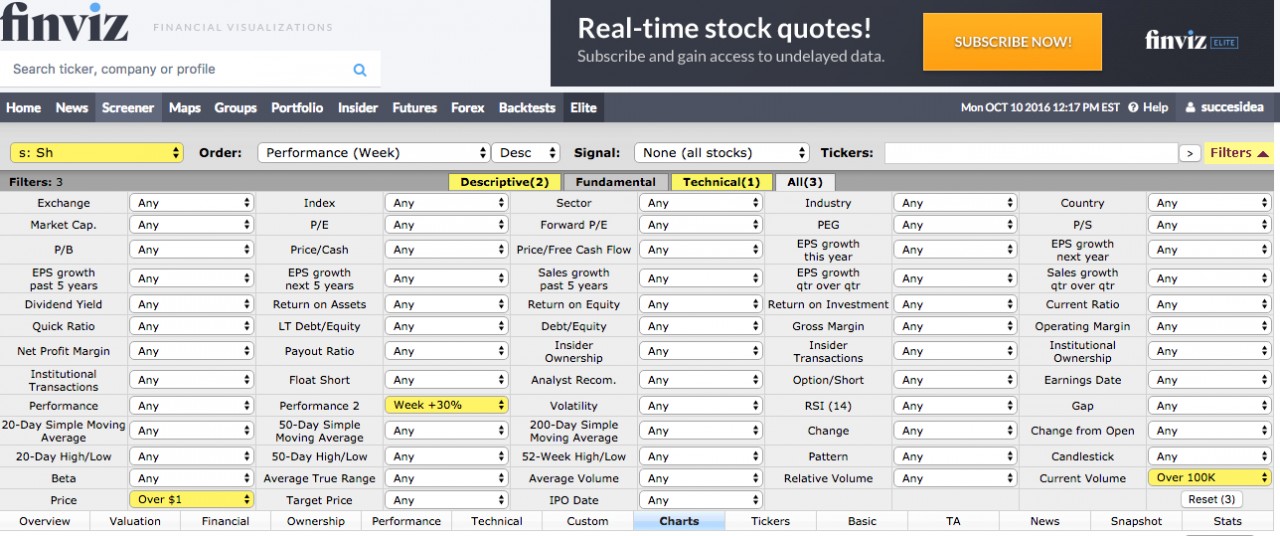Collapse the Filters panel
This screenshot has width=1280, height=536.
coord(1239,153)
